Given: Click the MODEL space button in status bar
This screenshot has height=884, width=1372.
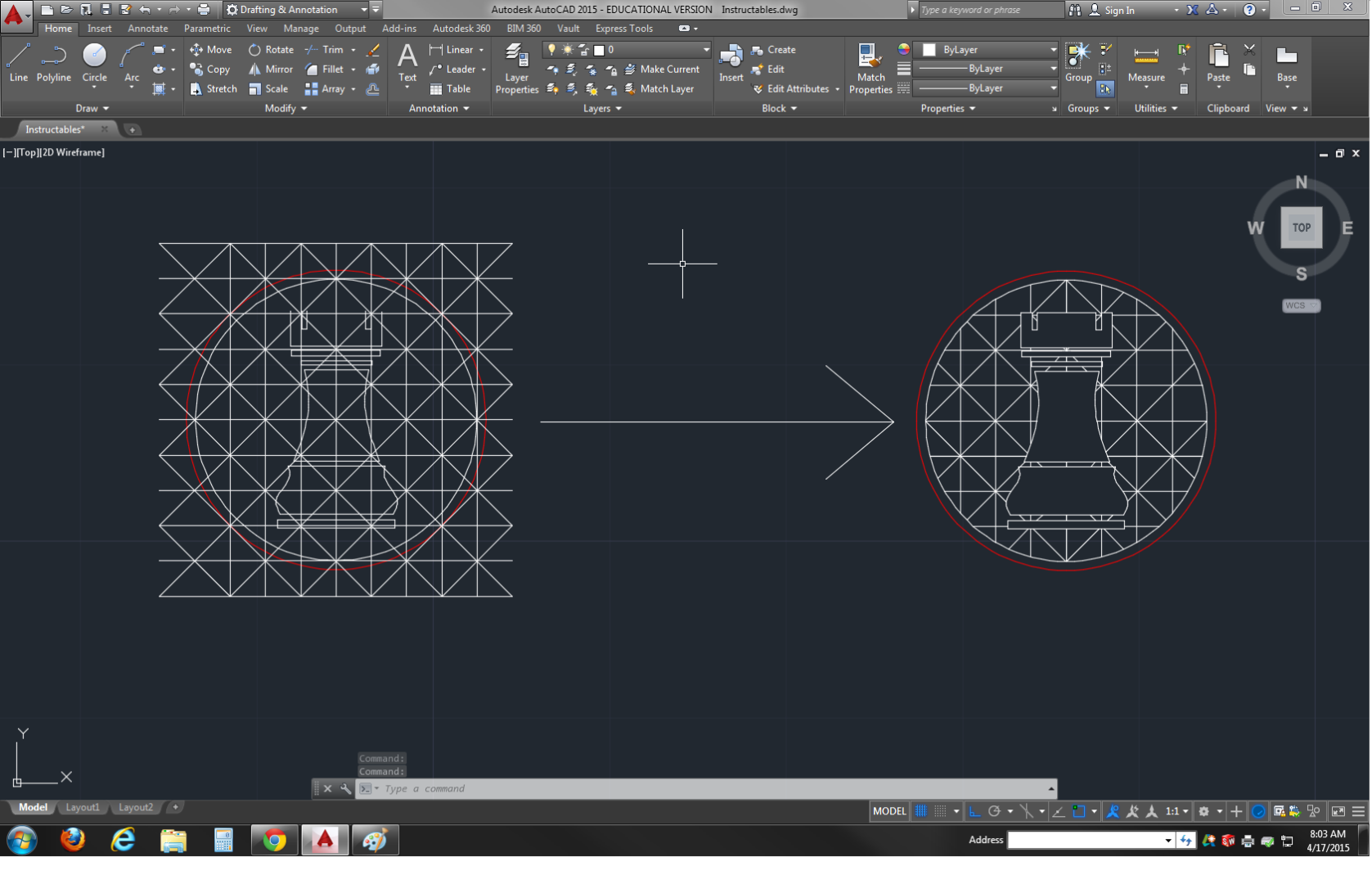Looking at the screenshot, I should tap(889, 812).
